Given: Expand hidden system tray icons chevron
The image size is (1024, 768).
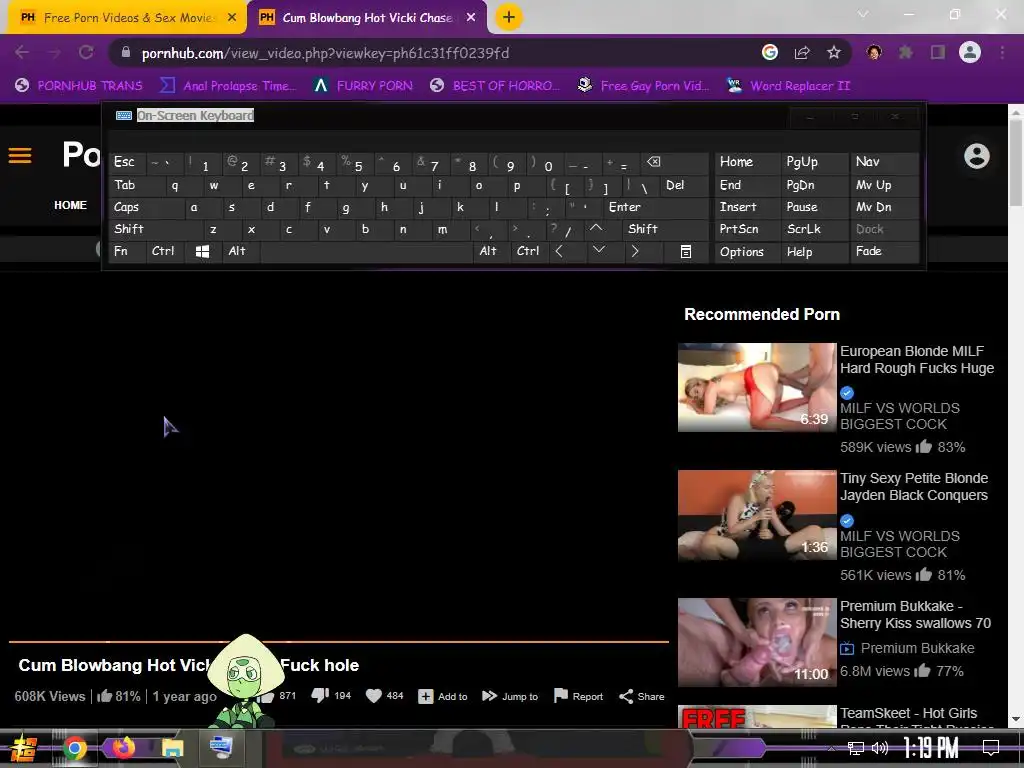Looking at the screenshot, I should (831, 748).
